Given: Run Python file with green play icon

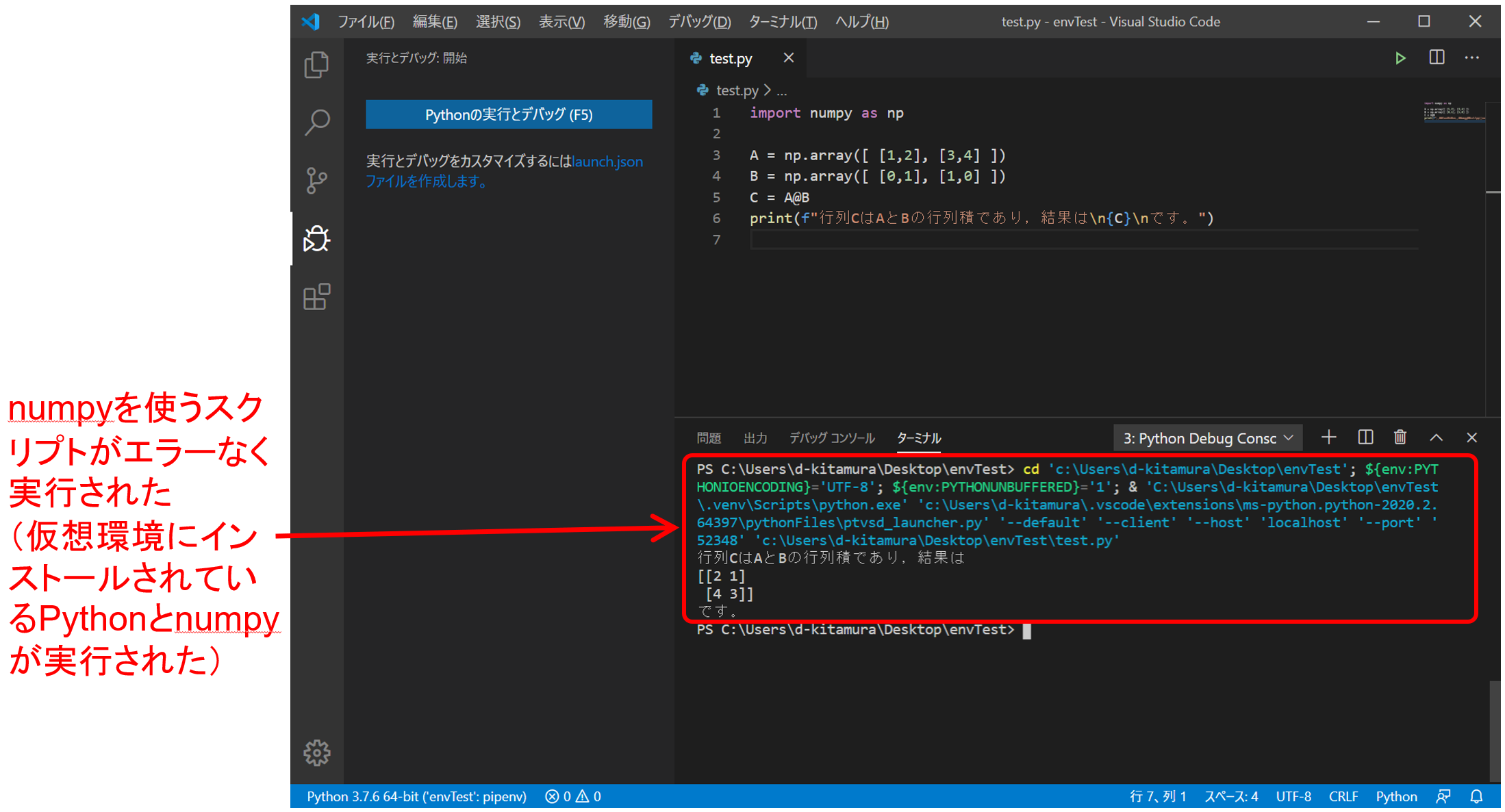Looking at the screenshot, I should [1400, 58].
